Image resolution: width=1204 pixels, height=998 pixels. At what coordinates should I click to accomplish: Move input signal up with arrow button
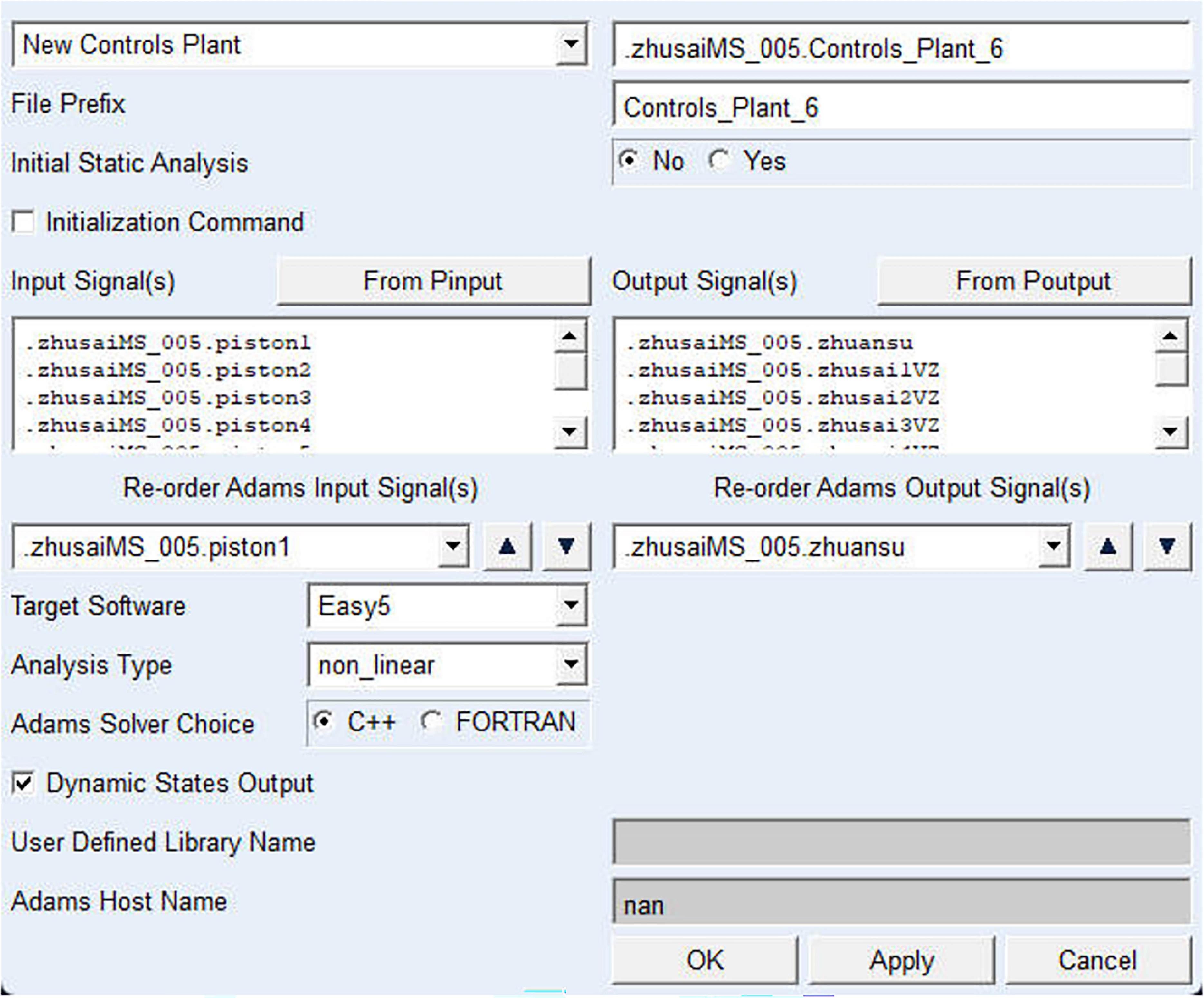tap(507, 546)
